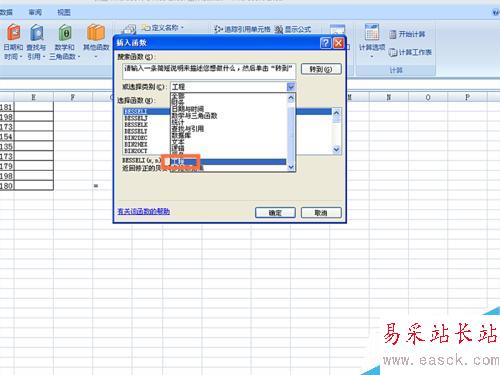Select 统计 category in dropdown list
500x375 pixels.
pos(178,122)
